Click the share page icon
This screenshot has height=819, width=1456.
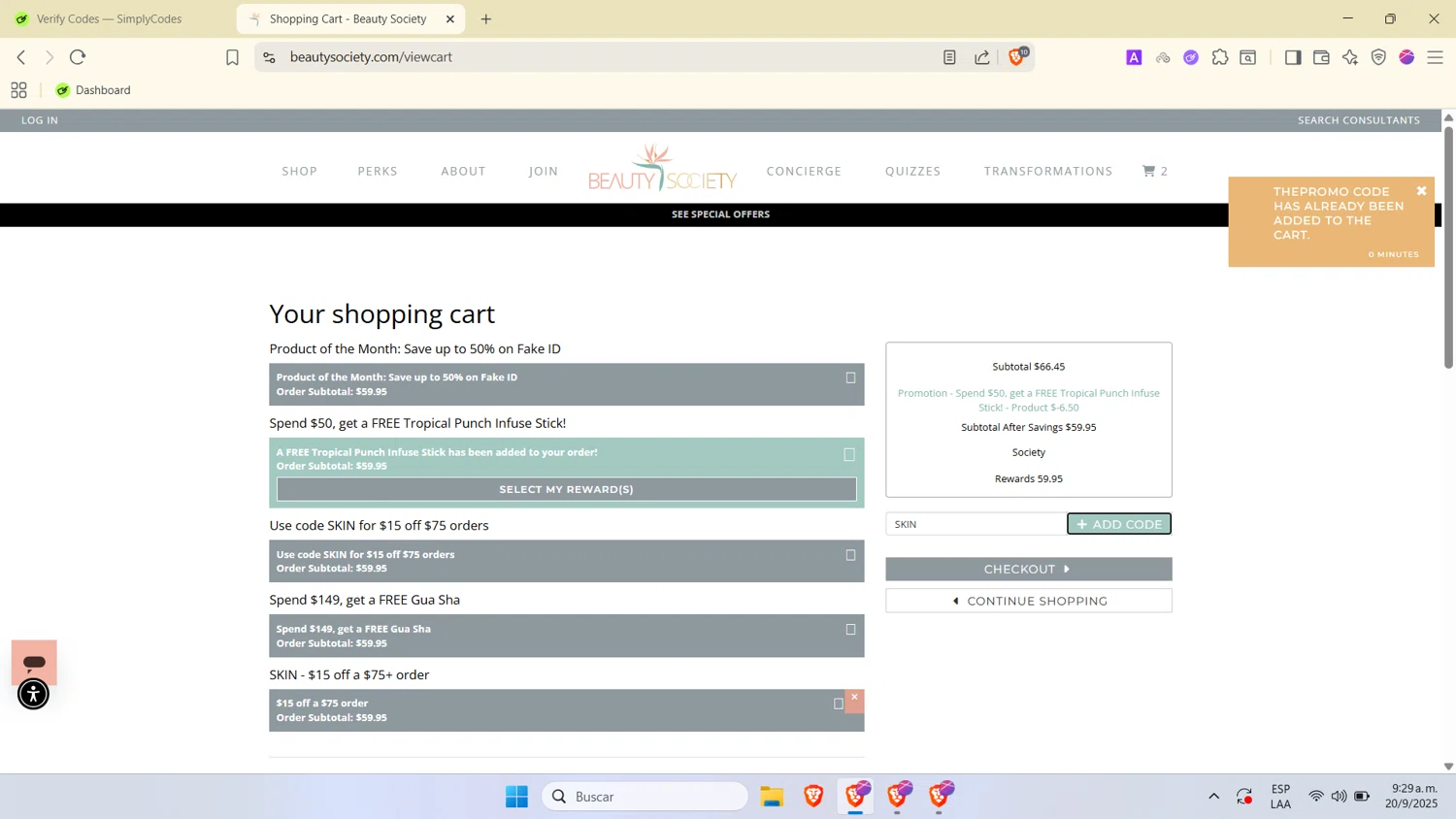tap(982, 57)
